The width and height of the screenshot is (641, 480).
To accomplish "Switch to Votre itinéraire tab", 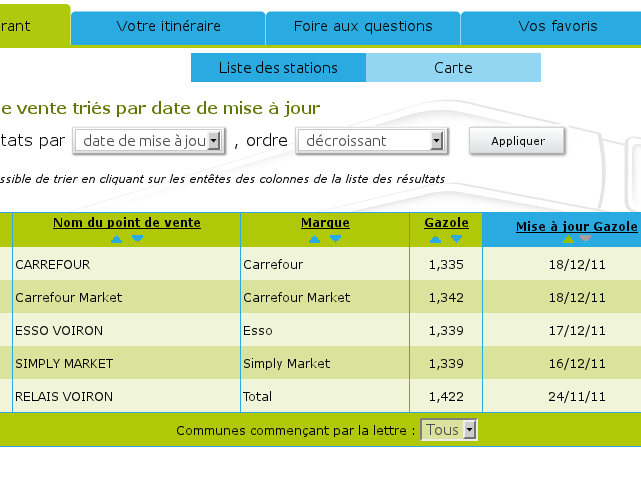I will click(168, 26).
